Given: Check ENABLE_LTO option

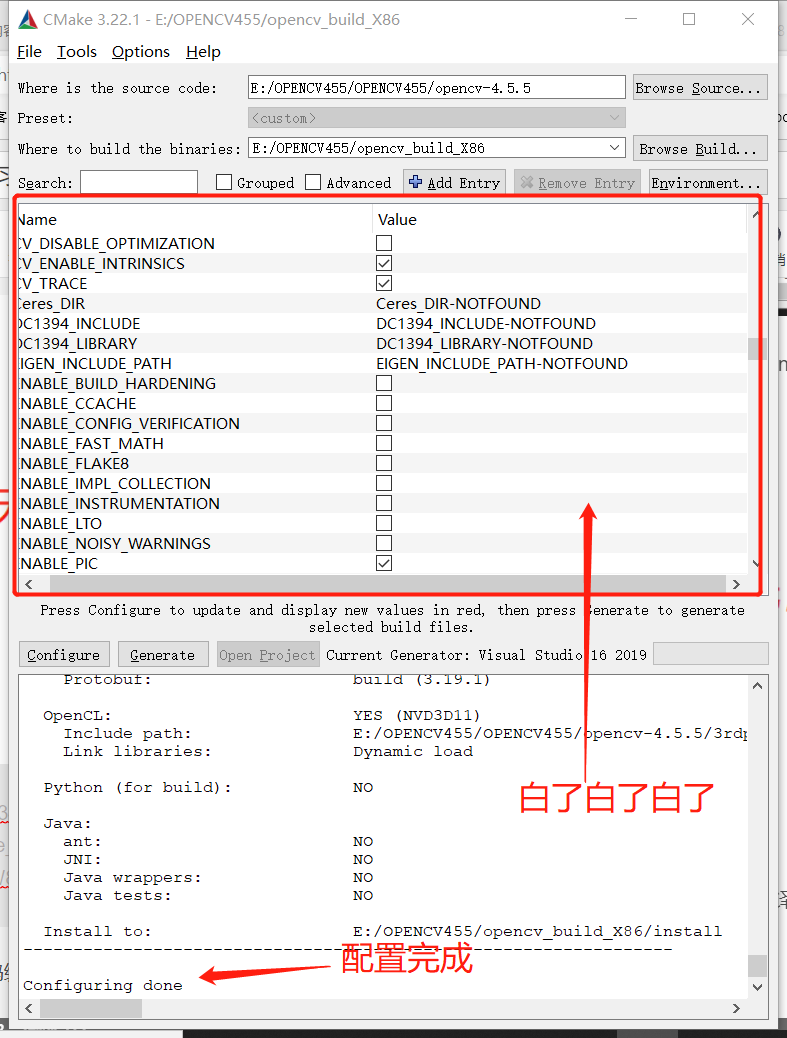Looking at the screenshot, I should [384, 523].
